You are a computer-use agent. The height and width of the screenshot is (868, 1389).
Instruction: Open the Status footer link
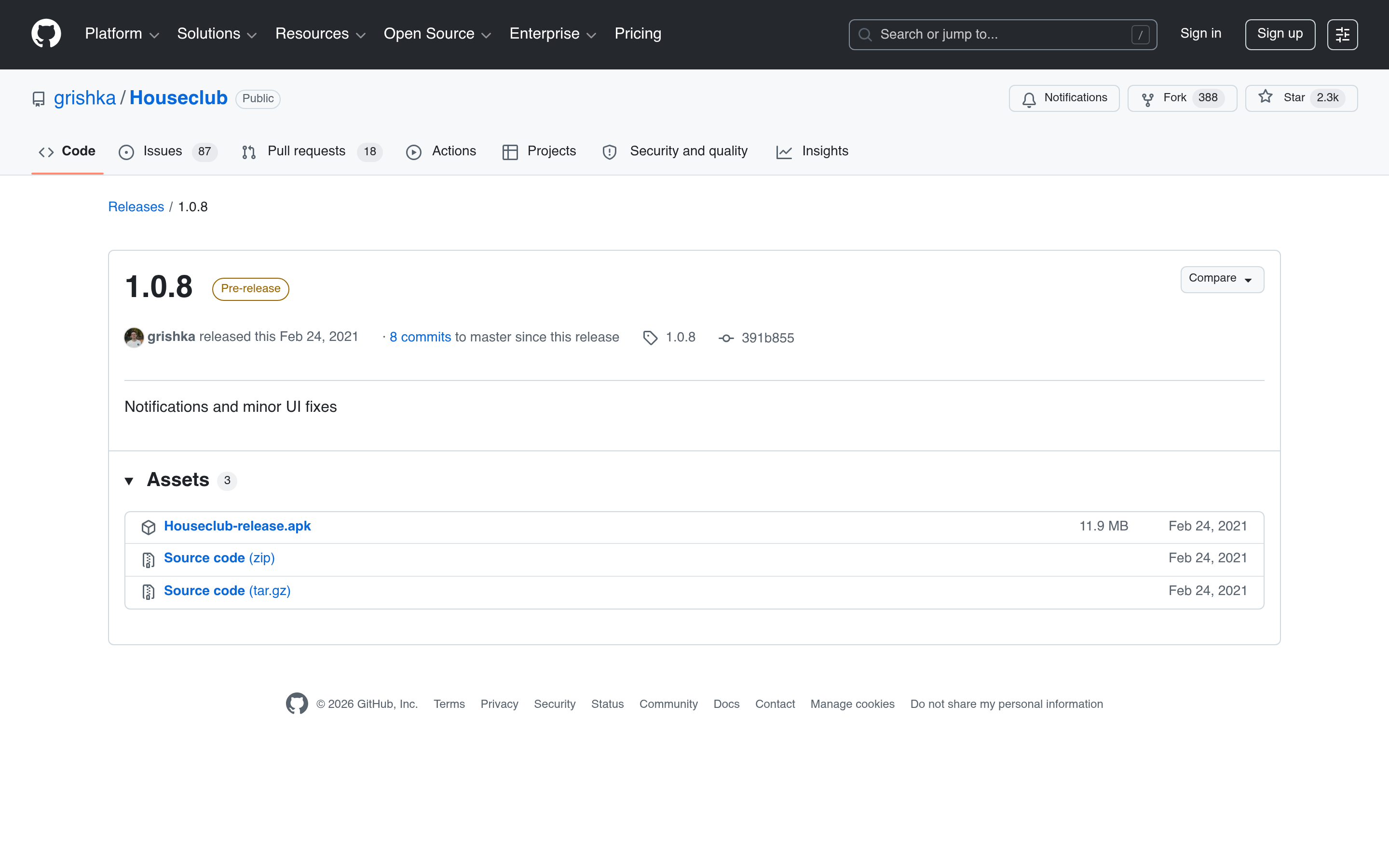pyautogui.click(x=607, y=705)
